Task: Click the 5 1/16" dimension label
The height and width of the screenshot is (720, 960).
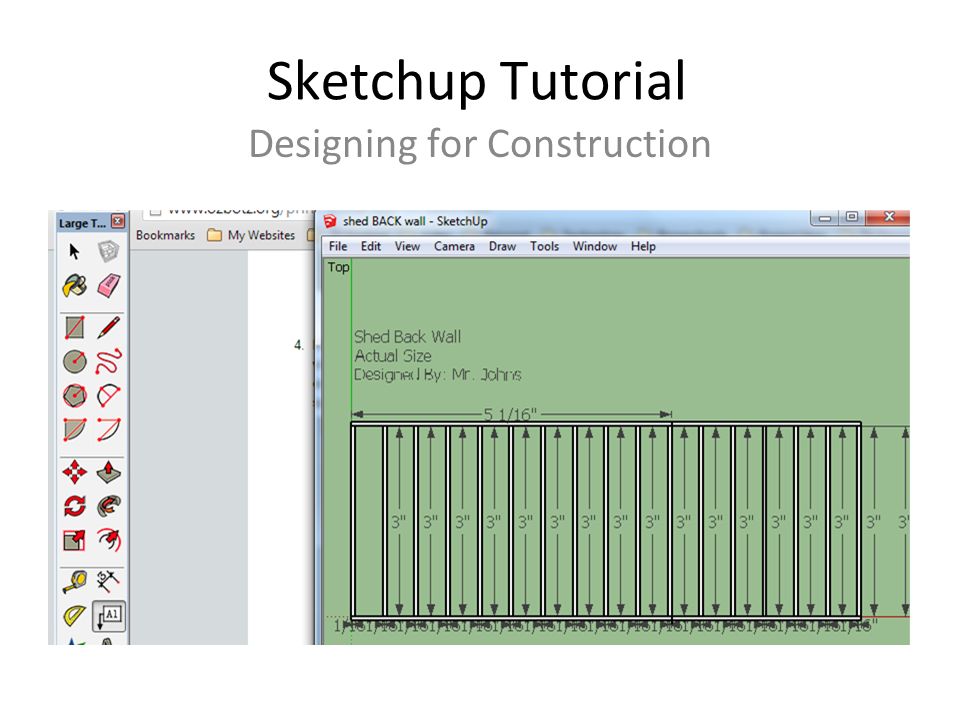Action: (510, 414)
